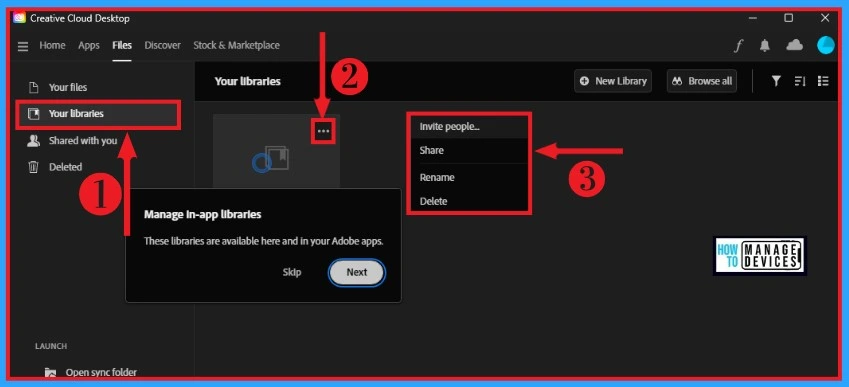The width and height of the screenshot is (849, 387).
Task: Open the notifications bell
Action: click(765, 45)
